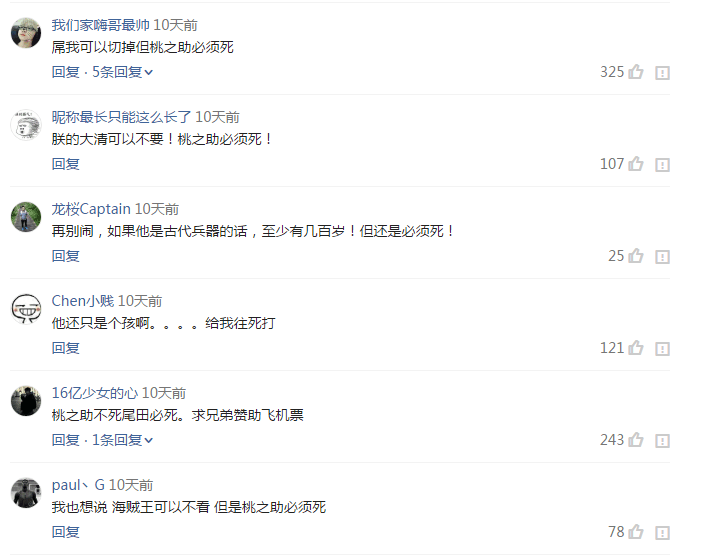
Task: Like Chen小贱's comment with 121 likes
Action: pyautogui.click(x=636, y=348)
